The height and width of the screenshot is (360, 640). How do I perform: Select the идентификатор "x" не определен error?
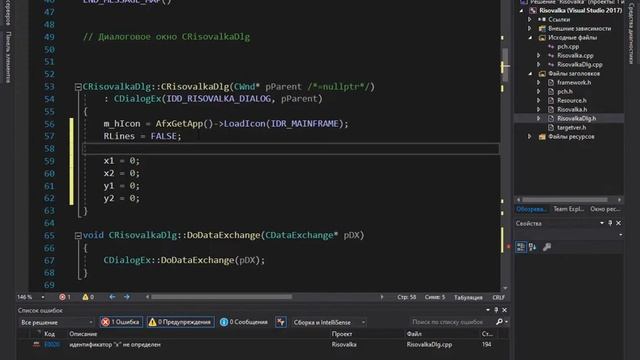tap(115, 345)
